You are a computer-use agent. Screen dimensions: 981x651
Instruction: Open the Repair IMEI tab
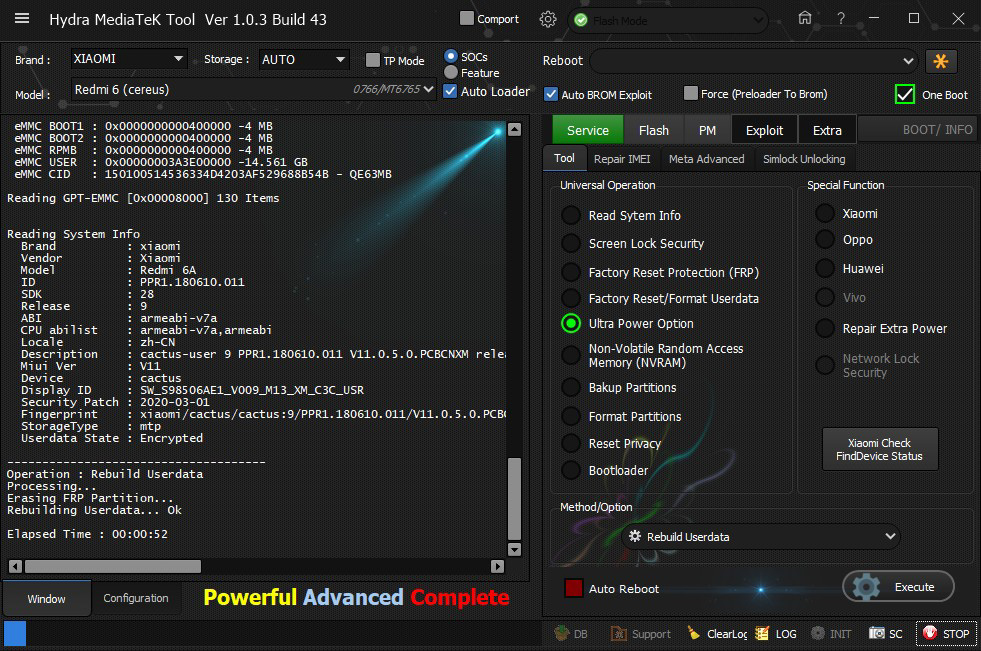pos(621,159)
